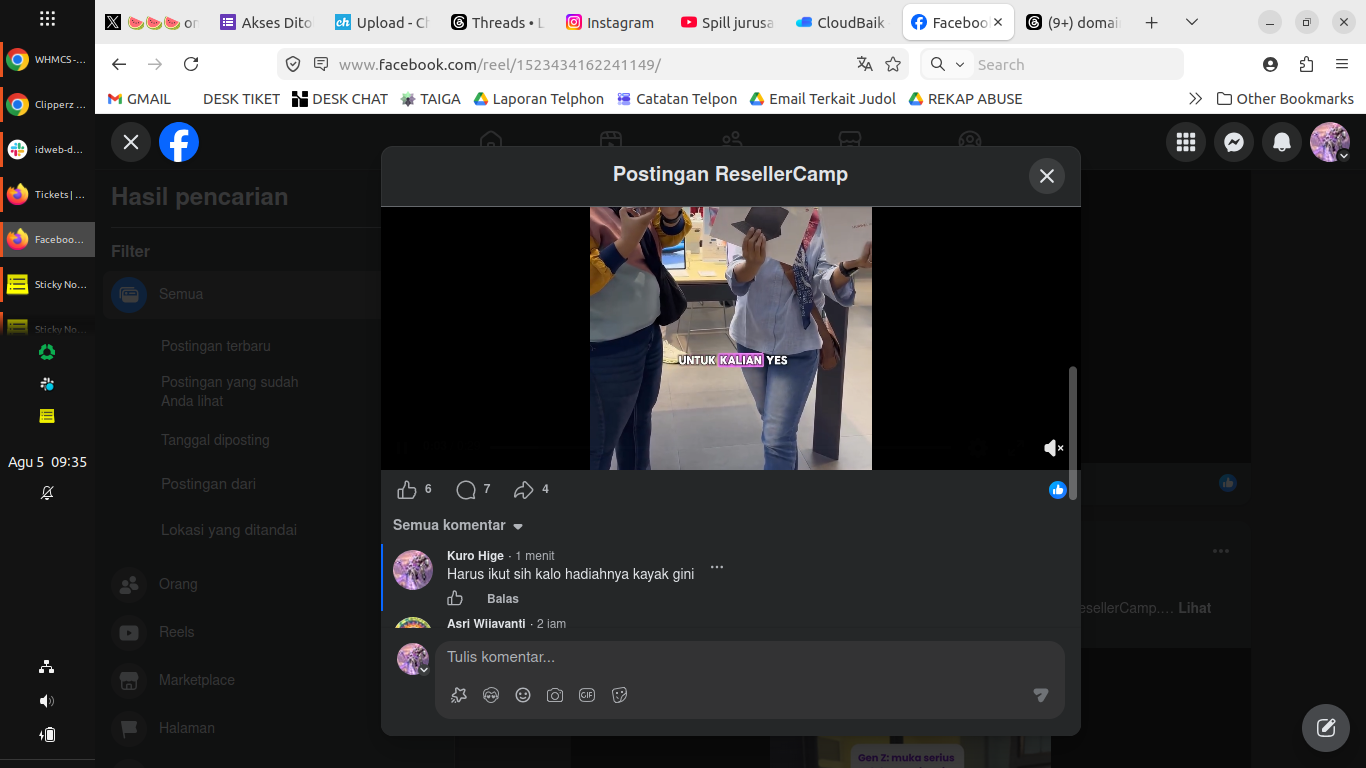Bookmark this page with the star icon
Image resolution: width=1366 pixels, height=768 pixels.
click(893, 64)
